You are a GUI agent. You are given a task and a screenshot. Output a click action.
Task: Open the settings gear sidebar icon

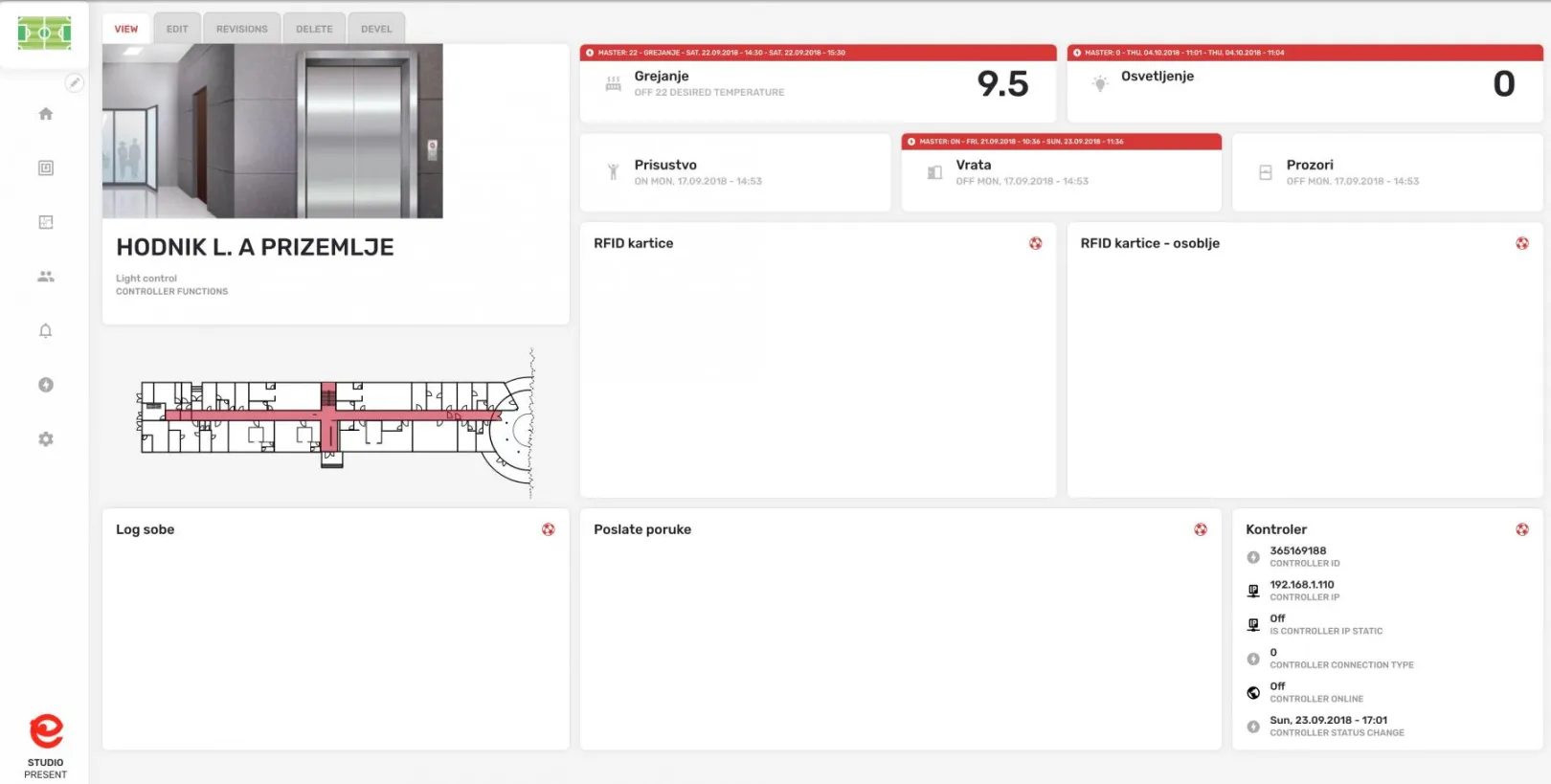45,439
